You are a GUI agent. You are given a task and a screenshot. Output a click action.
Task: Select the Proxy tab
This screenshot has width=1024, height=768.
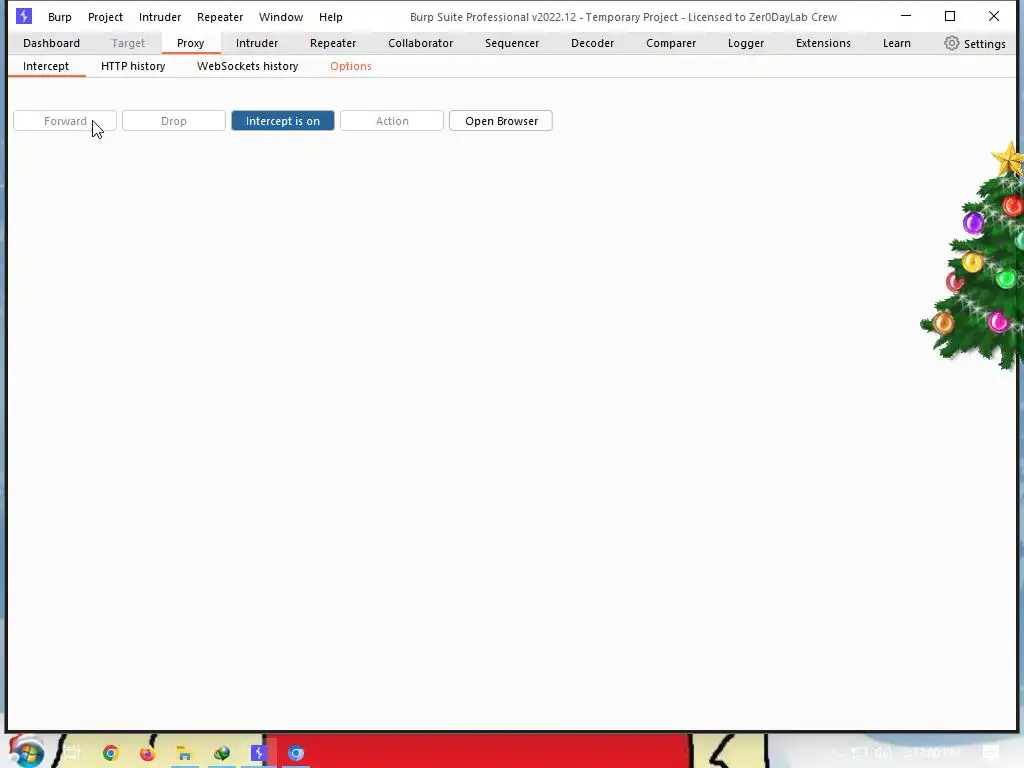click(191, 43)
